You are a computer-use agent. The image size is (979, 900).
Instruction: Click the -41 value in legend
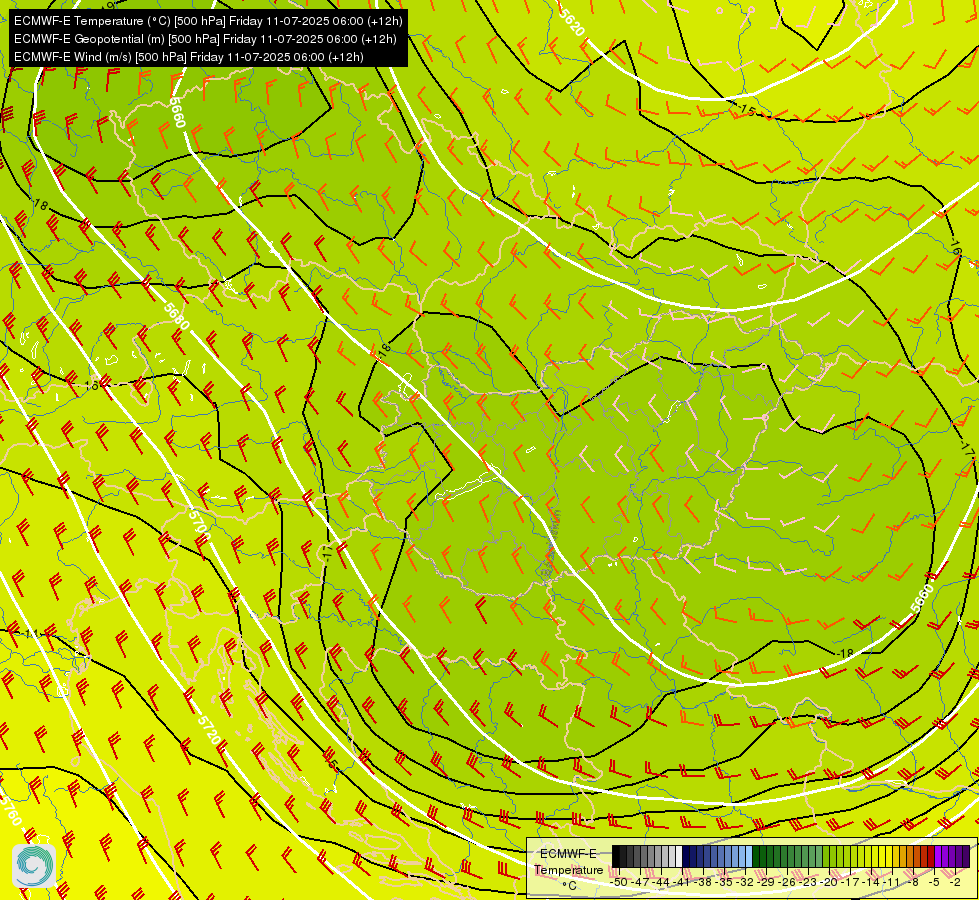(x=682, y=882)
